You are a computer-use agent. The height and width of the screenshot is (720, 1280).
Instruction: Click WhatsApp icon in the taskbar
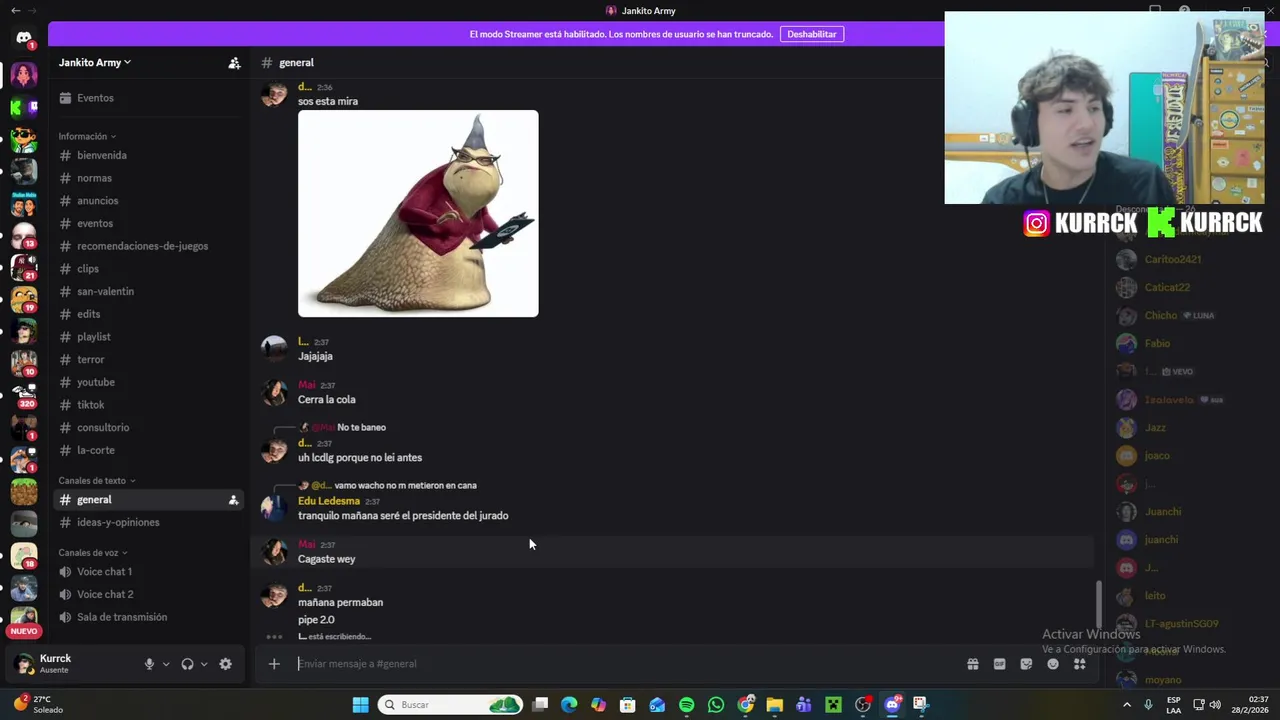pos(716,705)
